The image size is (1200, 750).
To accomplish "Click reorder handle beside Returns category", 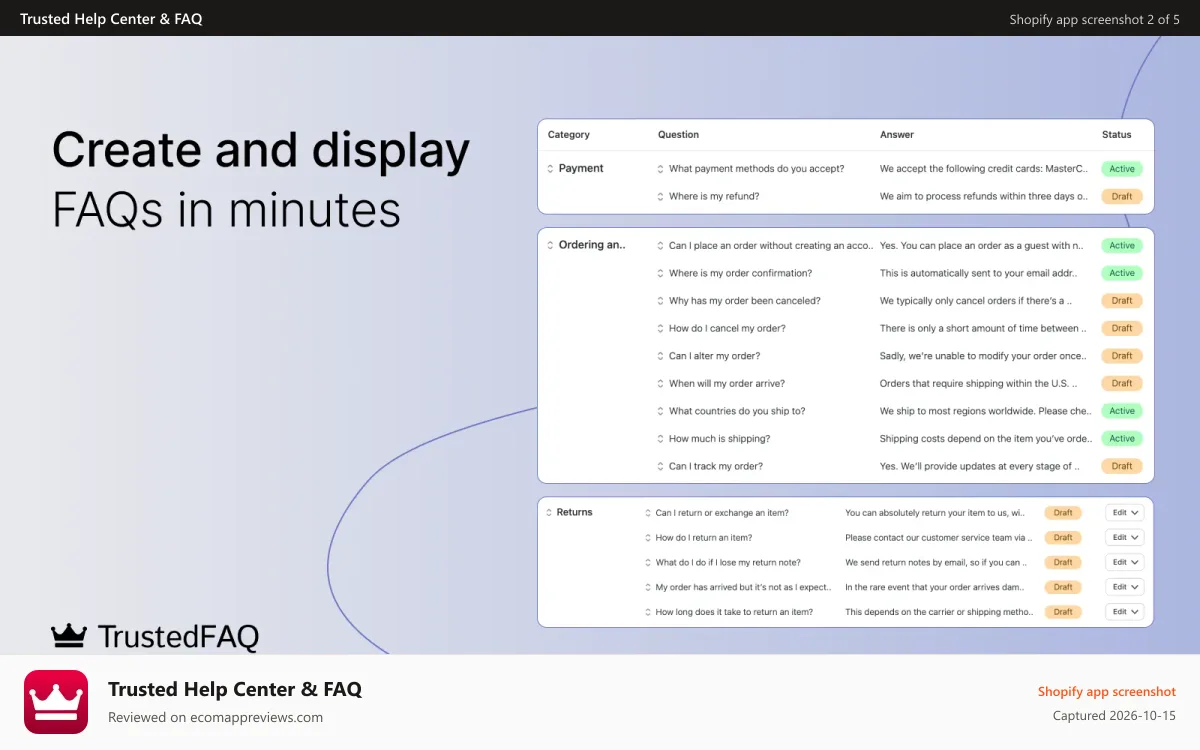I will point(548,512).
